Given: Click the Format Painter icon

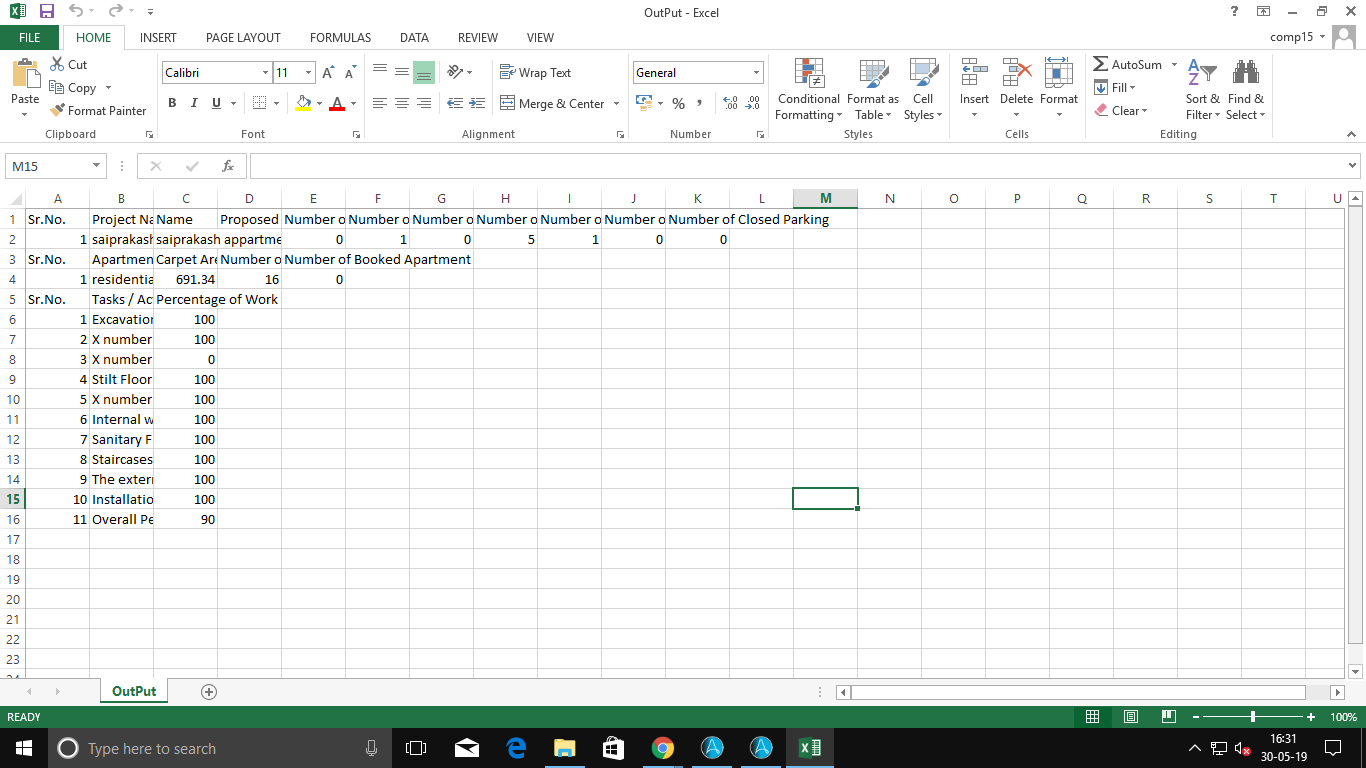Looking at the screenshot, I should (x=58, y=111).
